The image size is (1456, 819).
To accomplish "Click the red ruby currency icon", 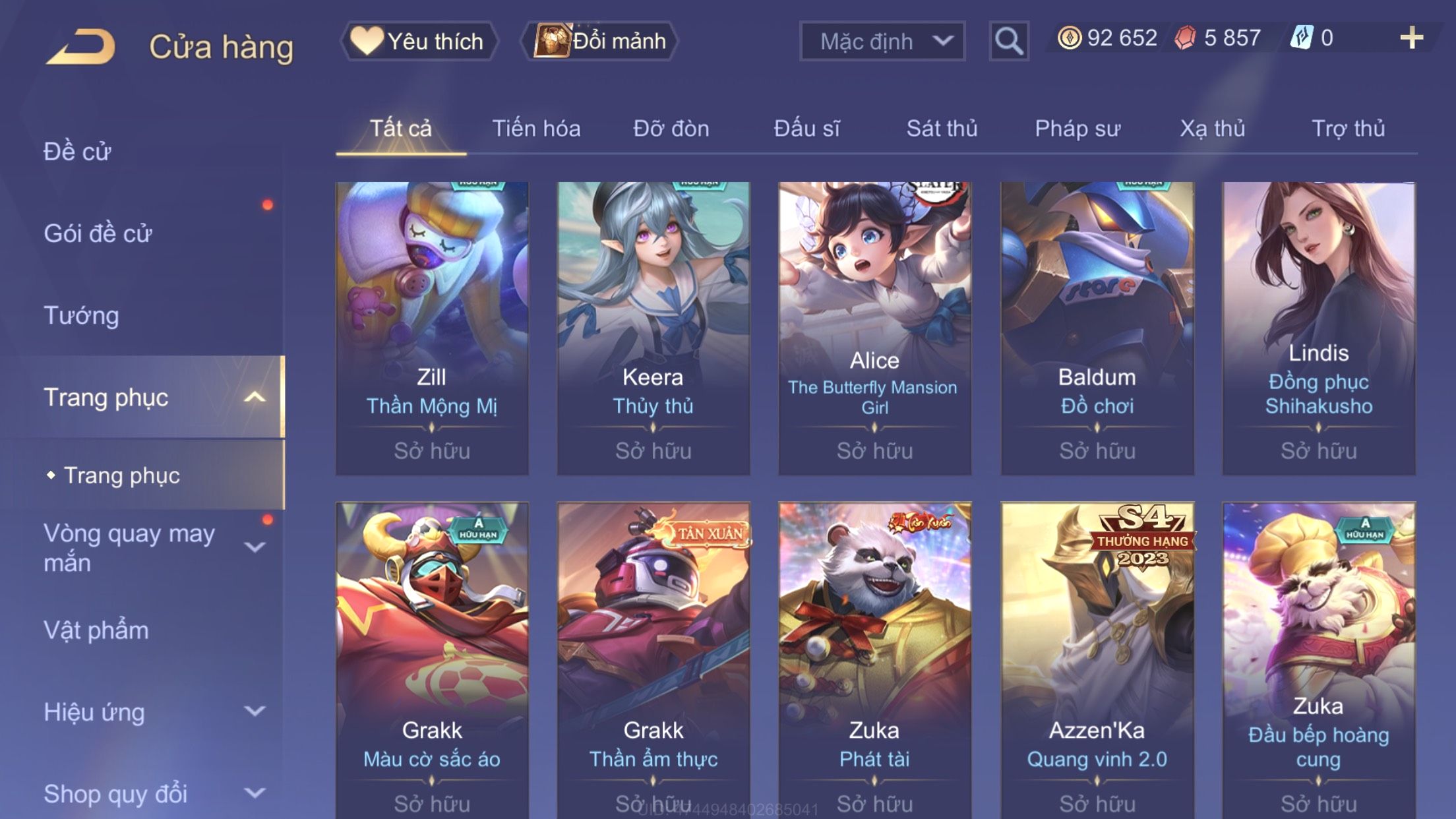I will 1185,38.
